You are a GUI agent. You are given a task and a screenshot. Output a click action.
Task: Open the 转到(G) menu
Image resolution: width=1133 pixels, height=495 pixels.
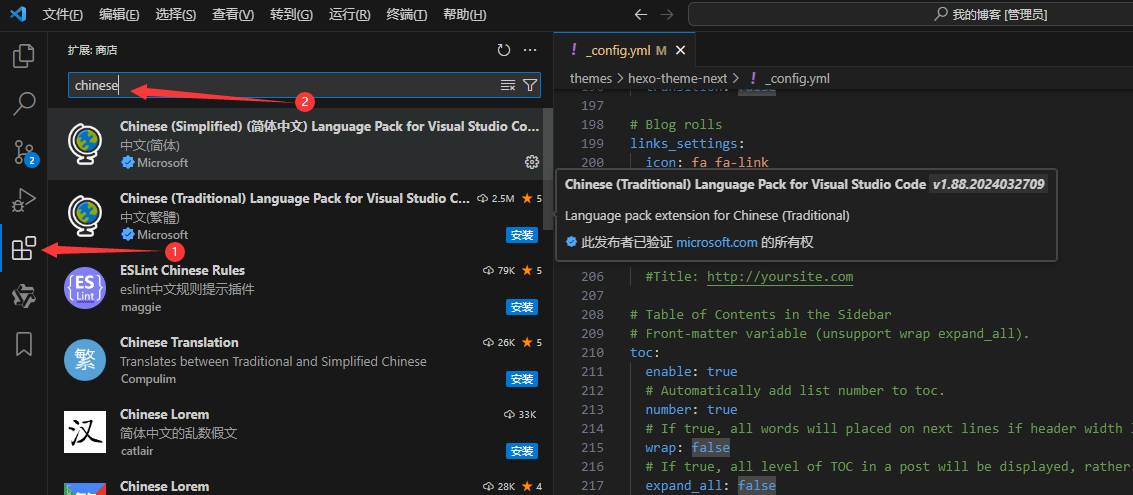(291, 14)
